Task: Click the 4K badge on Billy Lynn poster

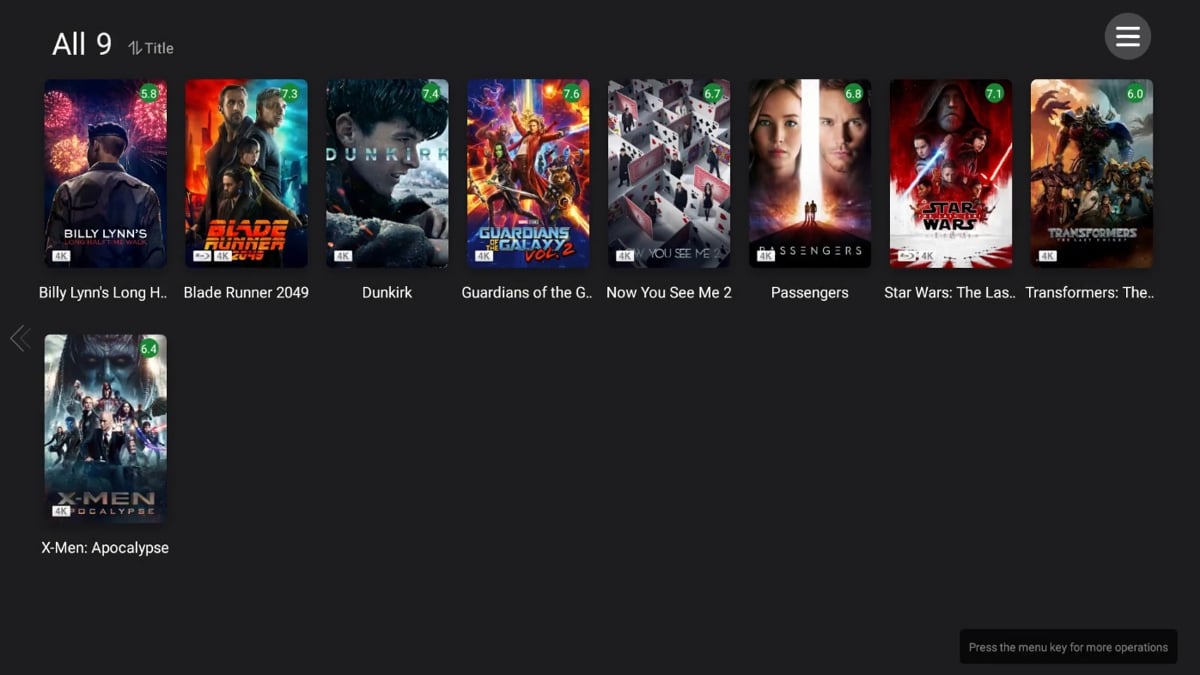Action: tap(61, 256)
